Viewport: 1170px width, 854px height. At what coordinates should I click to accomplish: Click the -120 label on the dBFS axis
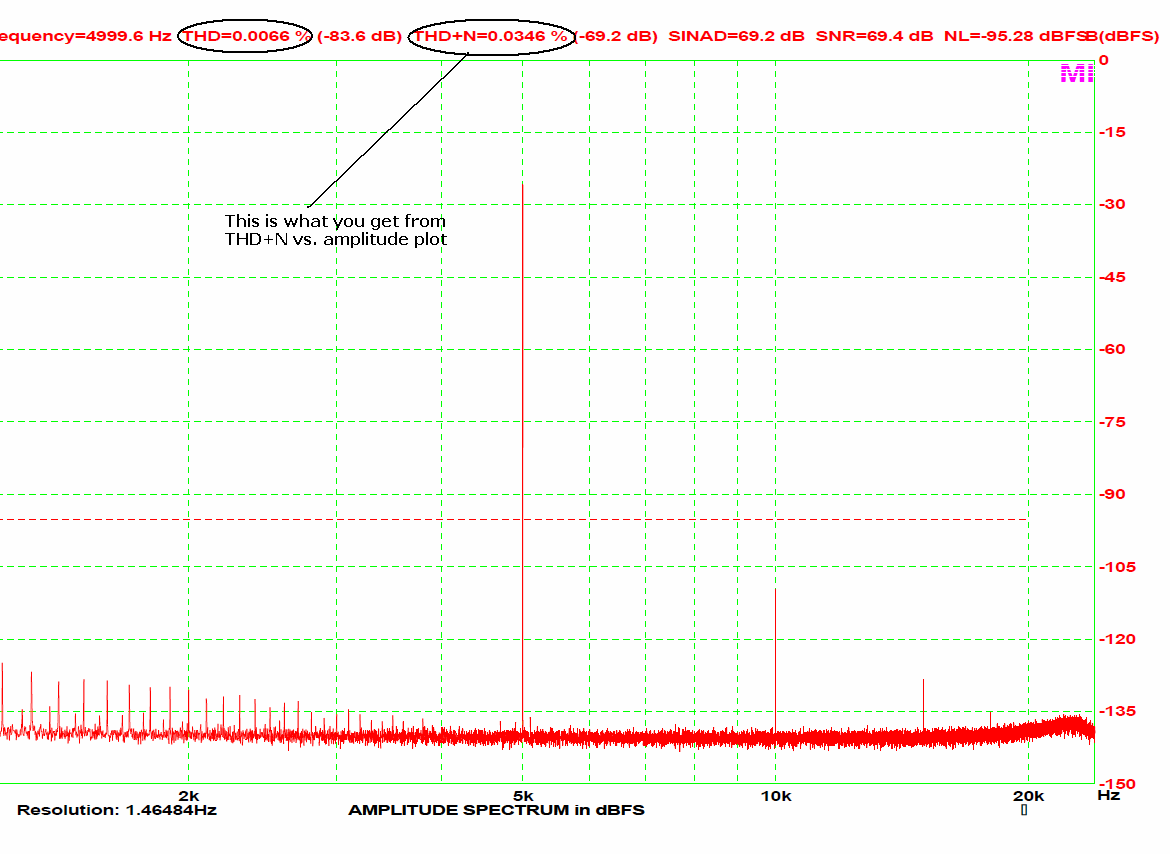point(1117,639)
